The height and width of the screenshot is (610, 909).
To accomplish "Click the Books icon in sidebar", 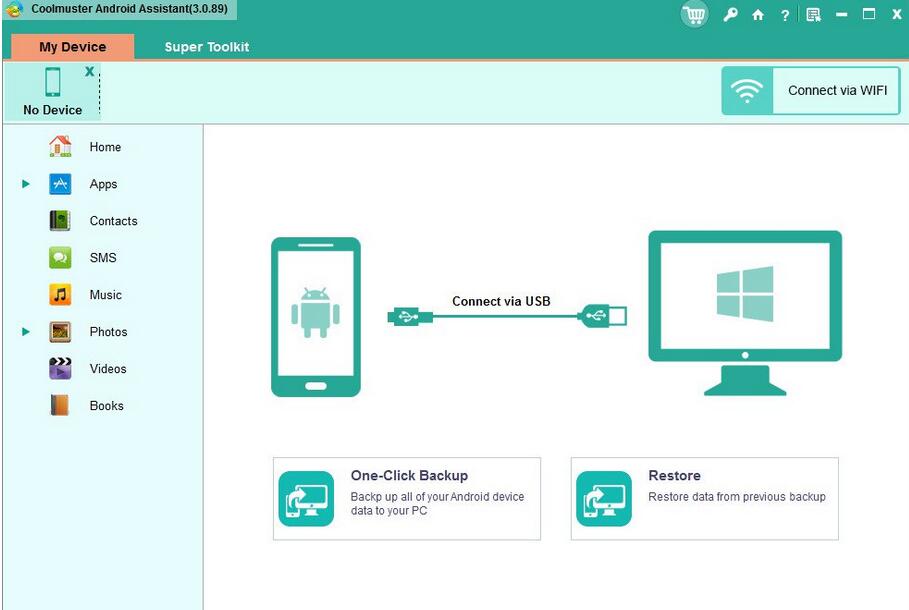I will (60, 405).
